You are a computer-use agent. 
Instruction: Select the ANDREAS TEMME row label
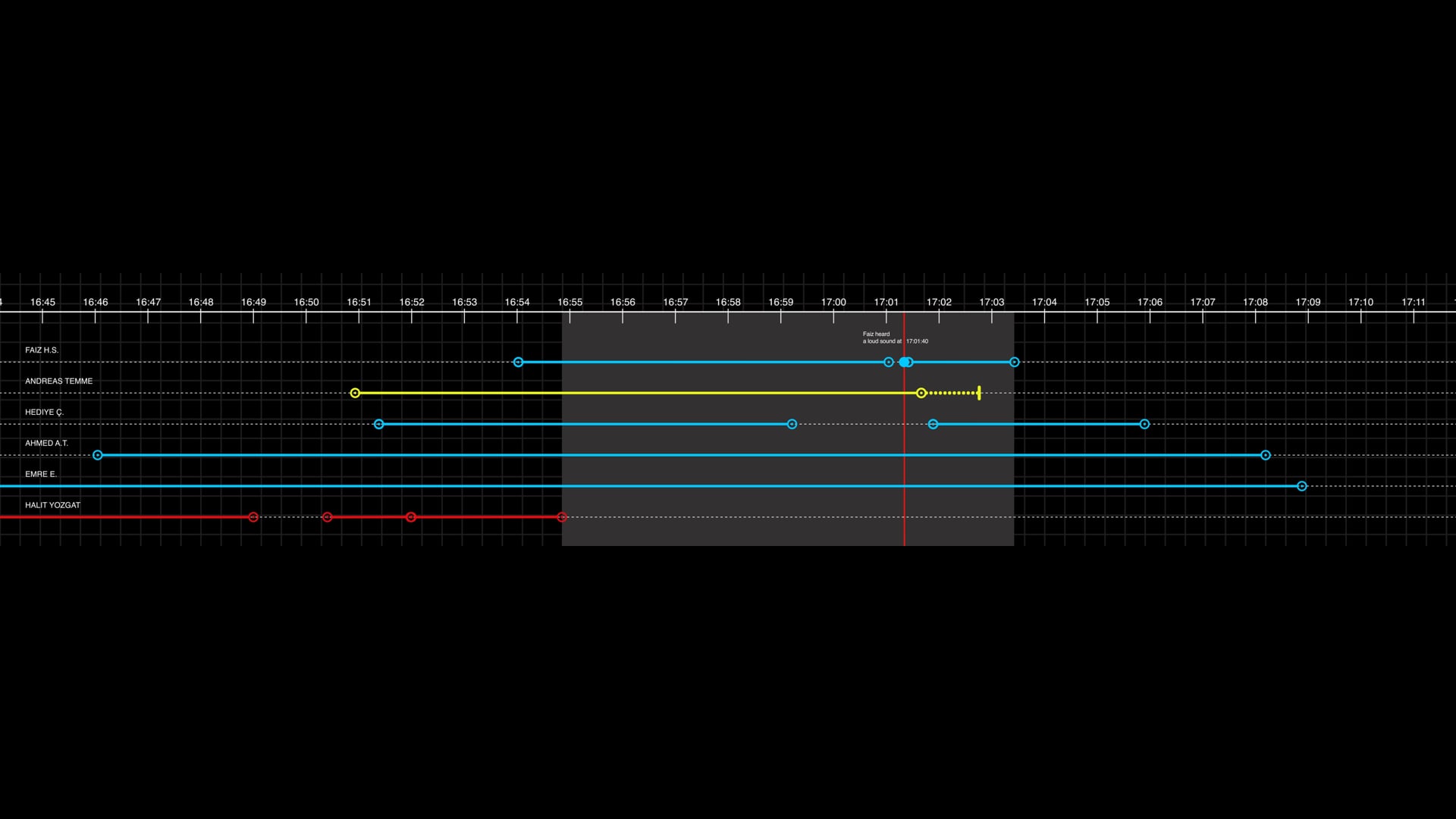coord(59,381)
